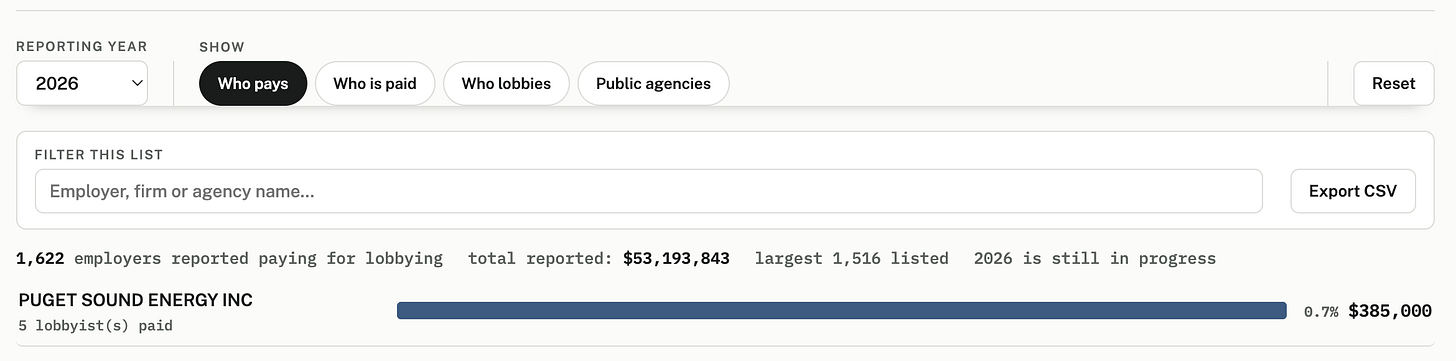
Task: Click the $385,000 amount for Puget Sound Energy
Action: tap(1390, 311)
